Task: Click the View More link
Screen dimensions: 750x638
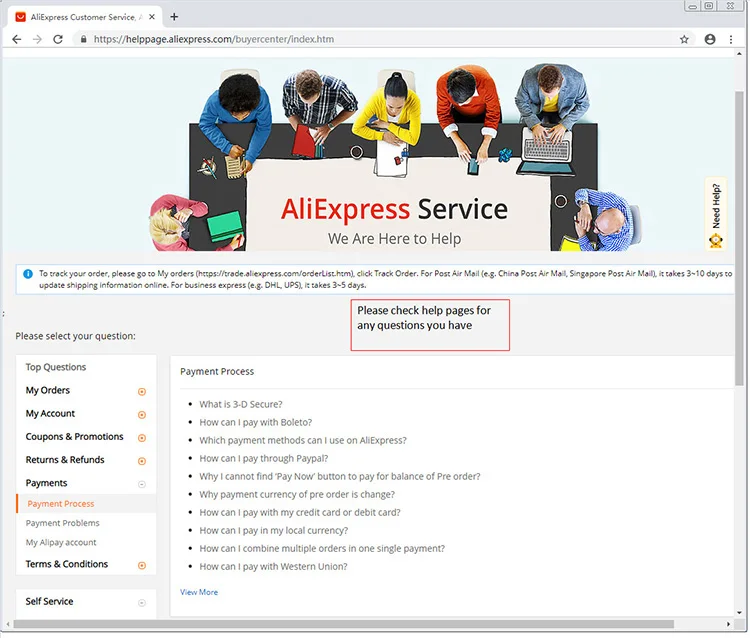Action: click(199, 592)
